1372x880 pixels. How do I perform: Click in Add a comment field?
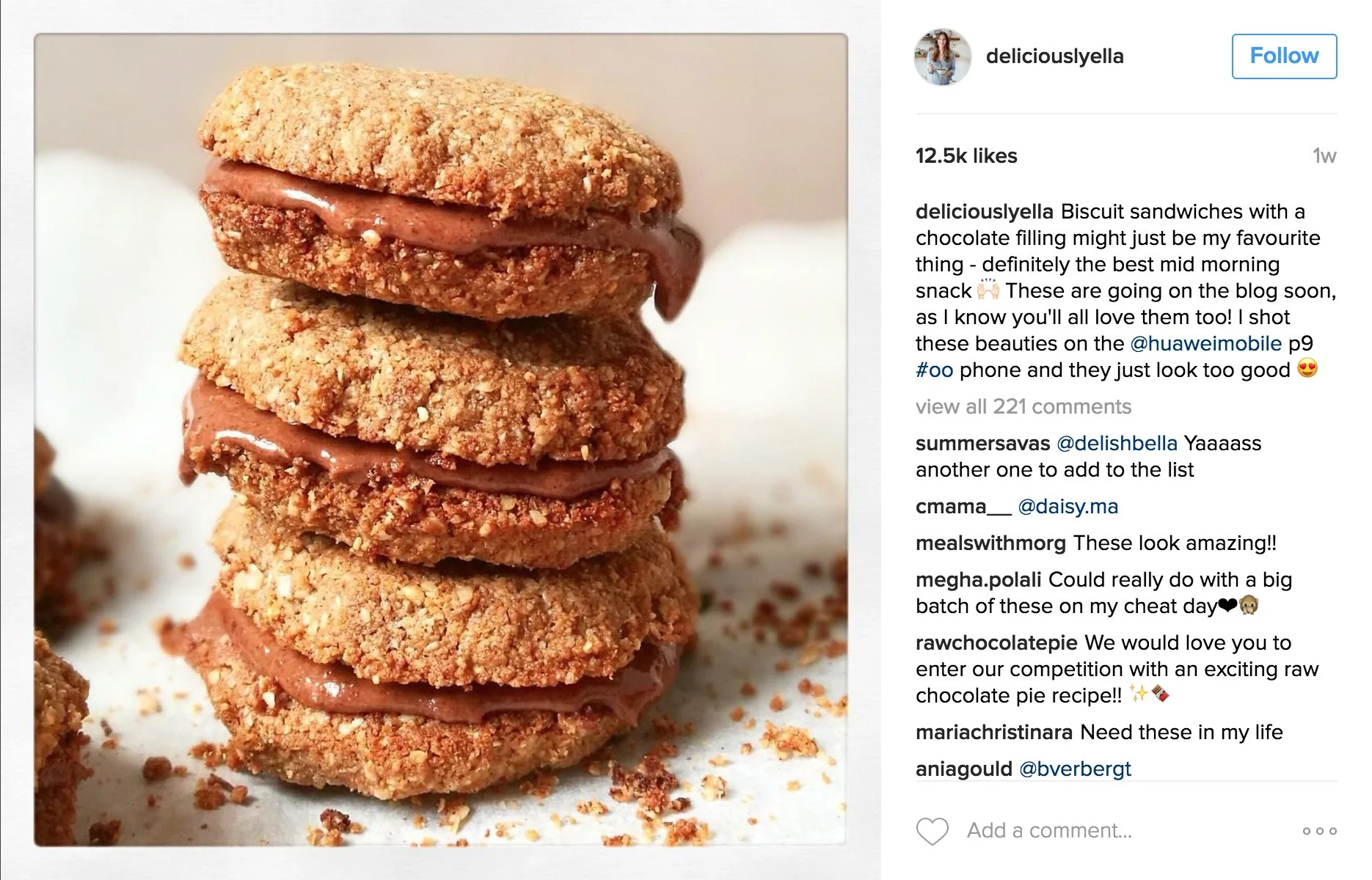[1049, 830]
